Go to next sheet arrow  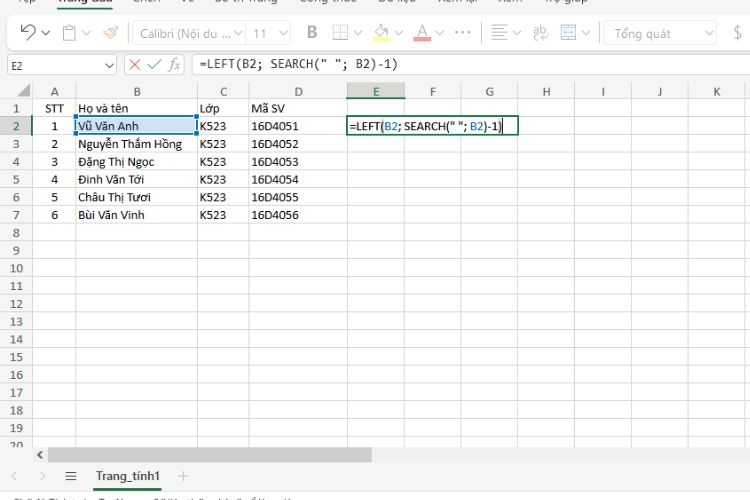pyautogui.click(x=43, y=476)
